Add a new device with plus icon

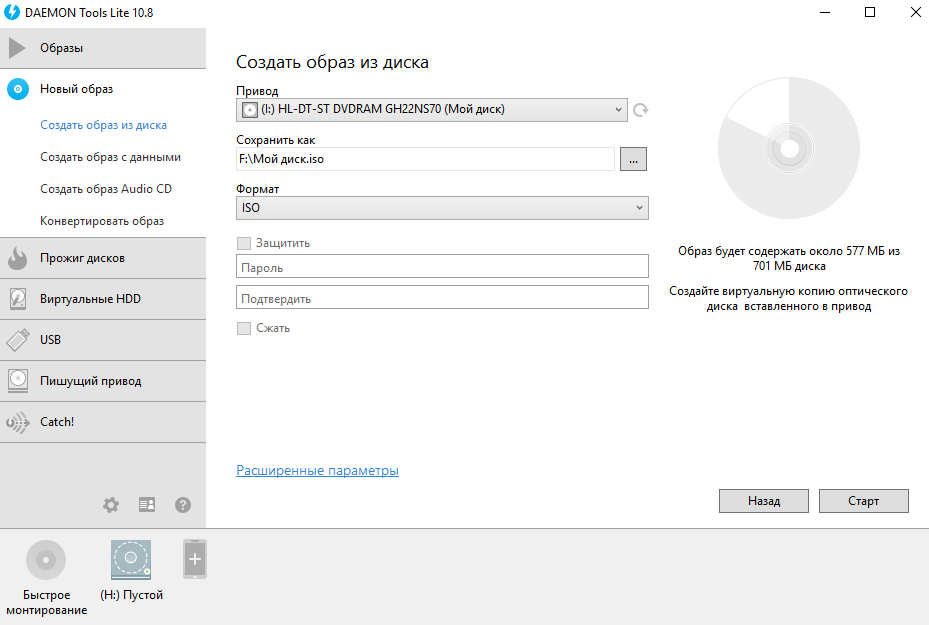(195, 560)
